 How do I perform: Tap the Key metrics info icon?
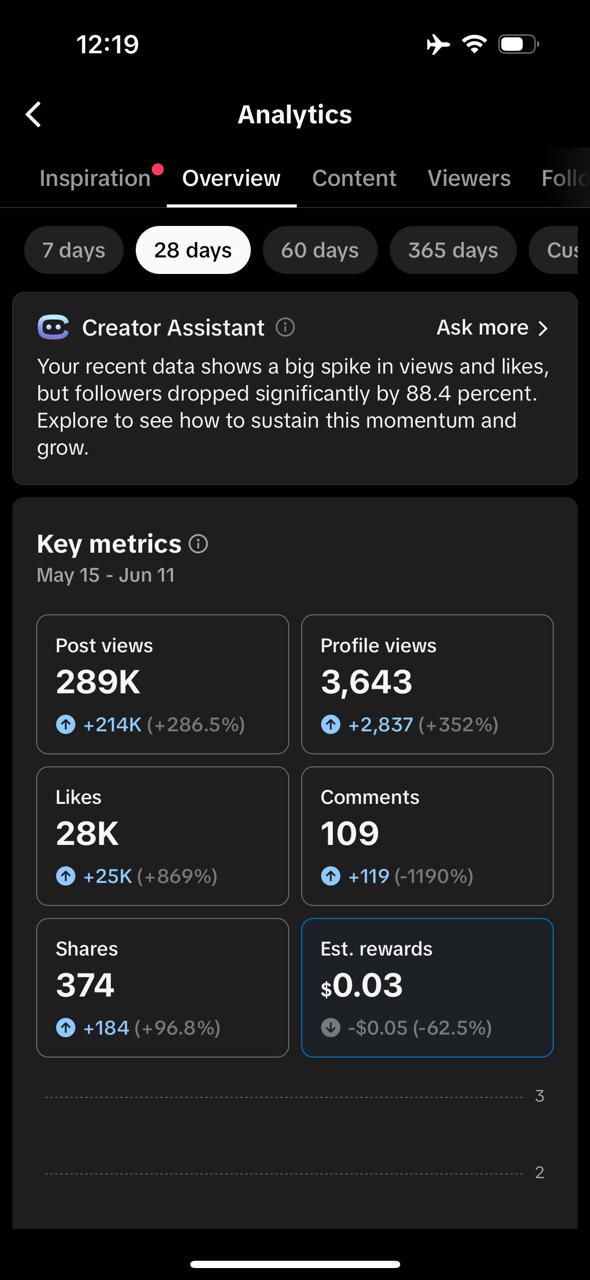click(x=198, y=544)
